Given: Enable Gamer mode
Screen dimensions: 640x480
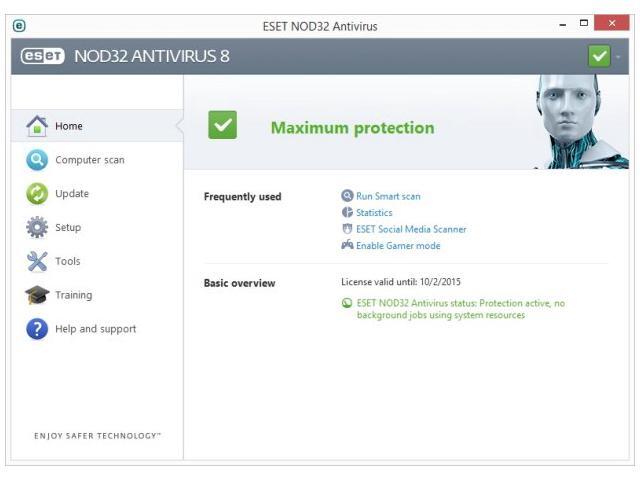Looking at the screenshot, I should point(398,246).
